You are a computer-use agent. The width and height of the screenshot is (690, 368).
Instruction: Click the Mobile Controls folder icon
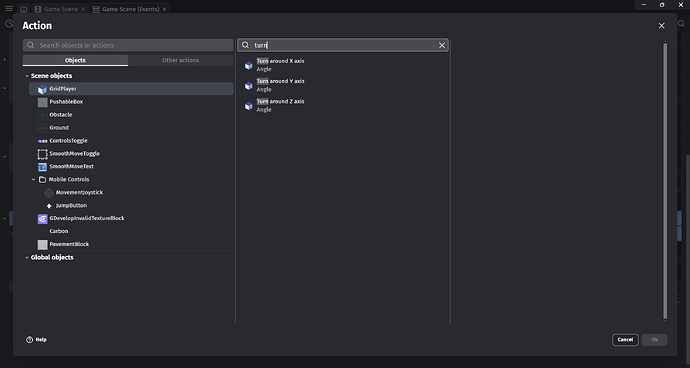pos(42,180)
